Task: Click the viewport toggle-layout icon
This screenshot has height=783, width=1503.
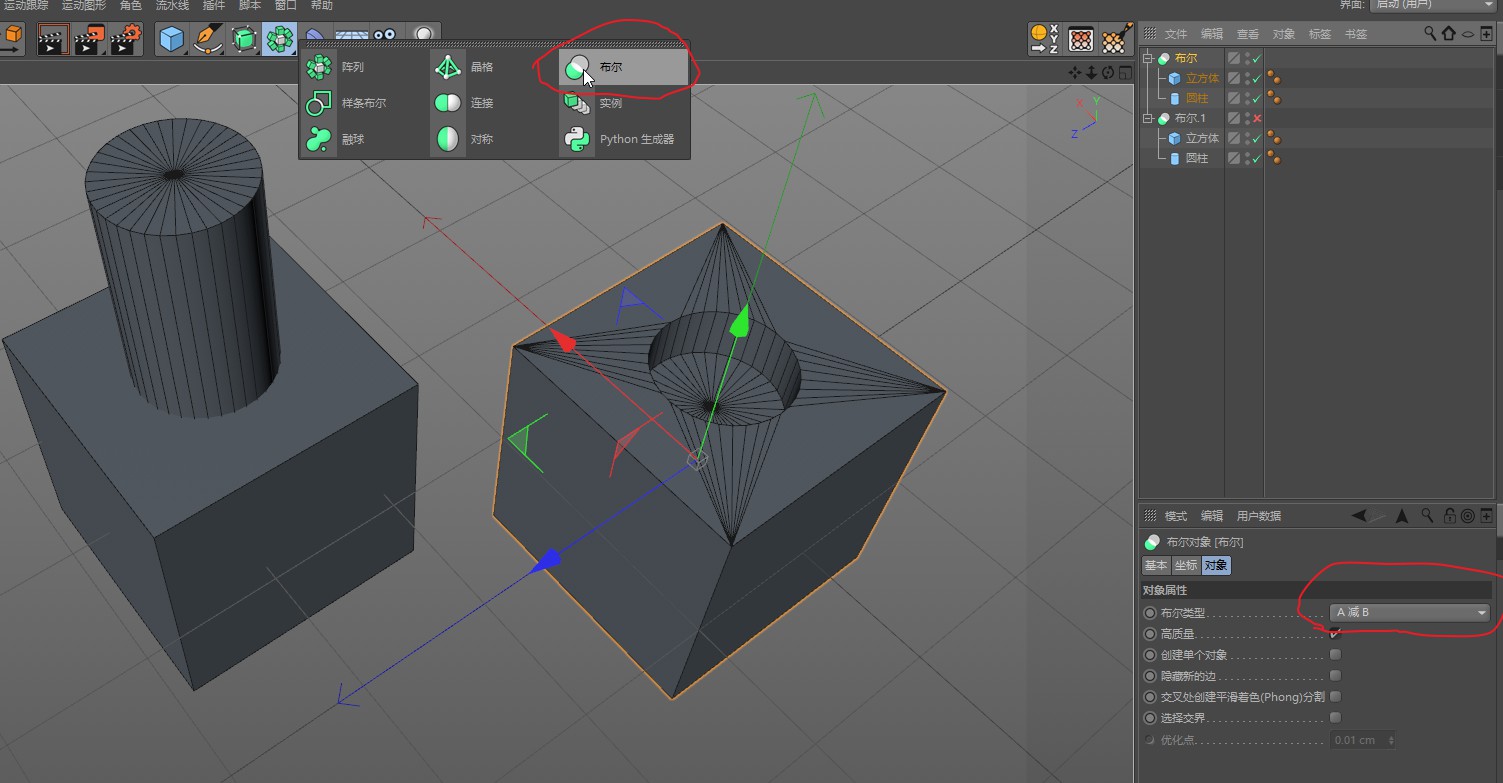Action: (1125, 73)
